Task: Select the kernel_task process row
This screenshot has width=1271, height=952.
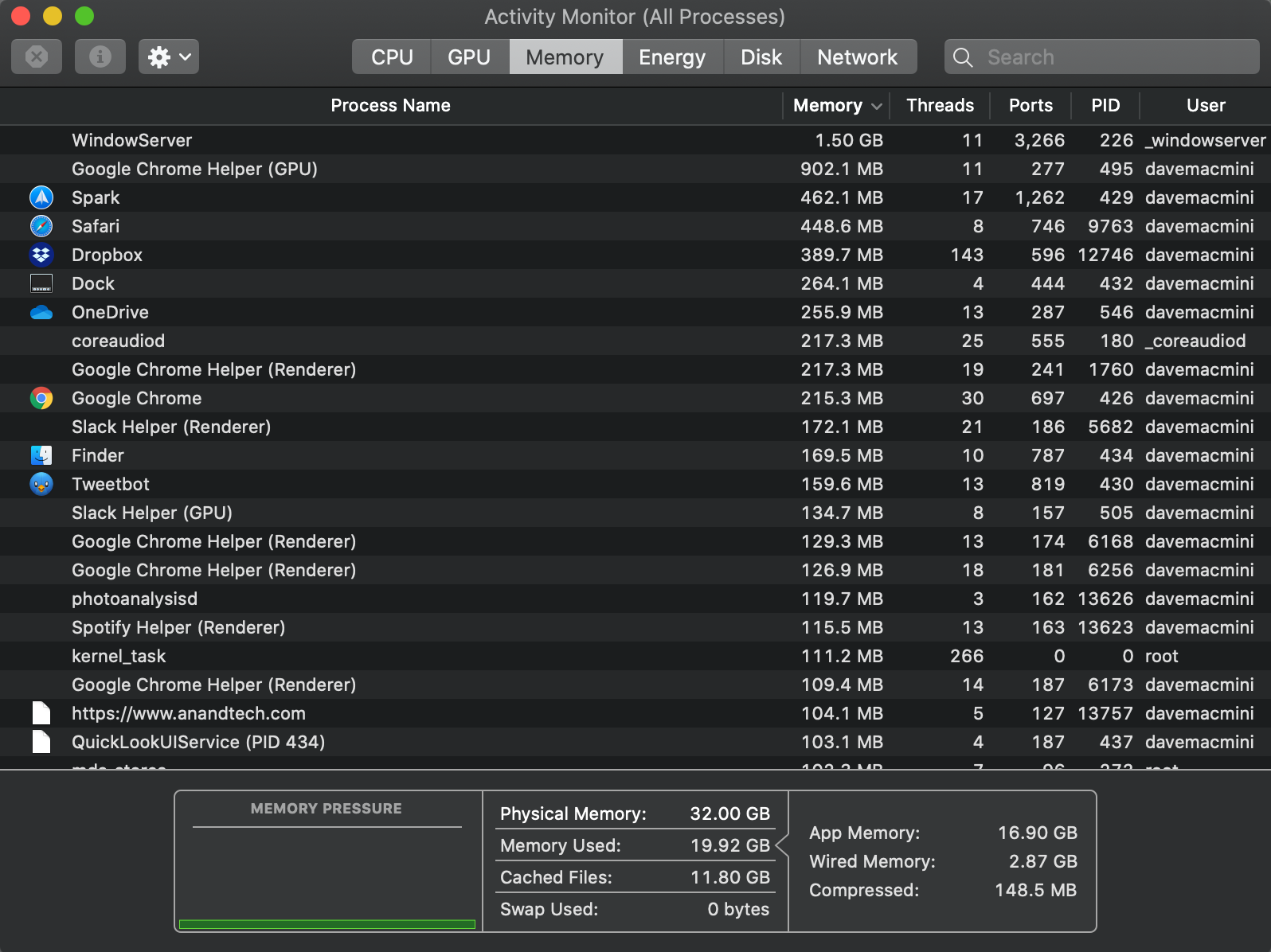Action: [635, 656]
